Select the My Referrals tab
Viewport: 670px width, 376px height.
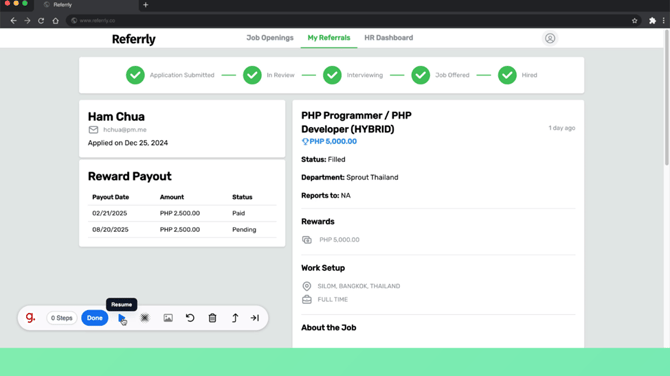[x=329, y=38]
